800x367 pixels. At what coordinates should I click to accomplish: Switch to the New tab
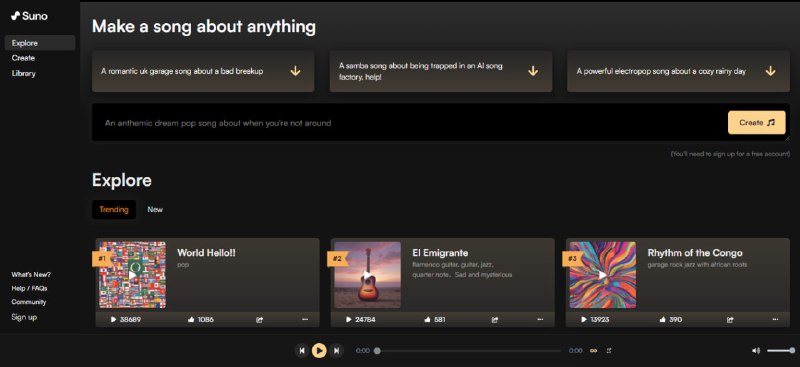(x=155, y=209)
